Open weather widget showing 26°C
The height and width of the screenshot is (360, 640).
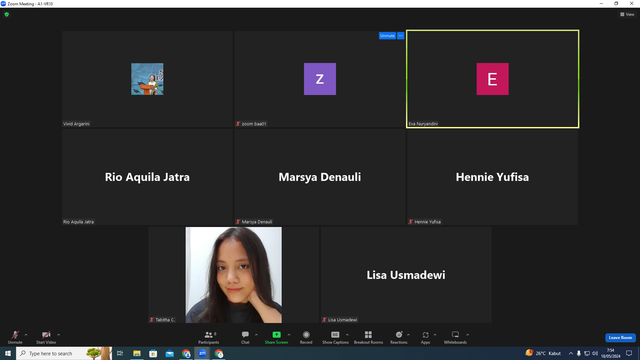click(x=543, y=353)
